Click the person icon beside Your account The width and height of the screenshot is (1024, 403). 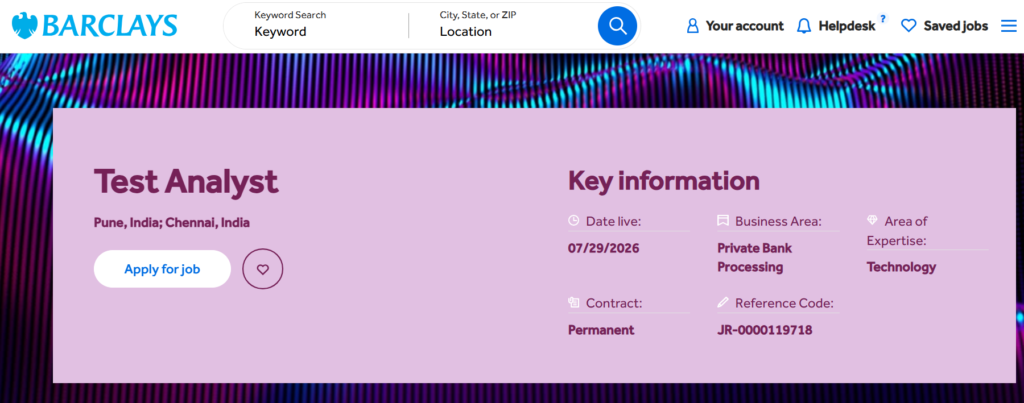[x=692, y=26]
